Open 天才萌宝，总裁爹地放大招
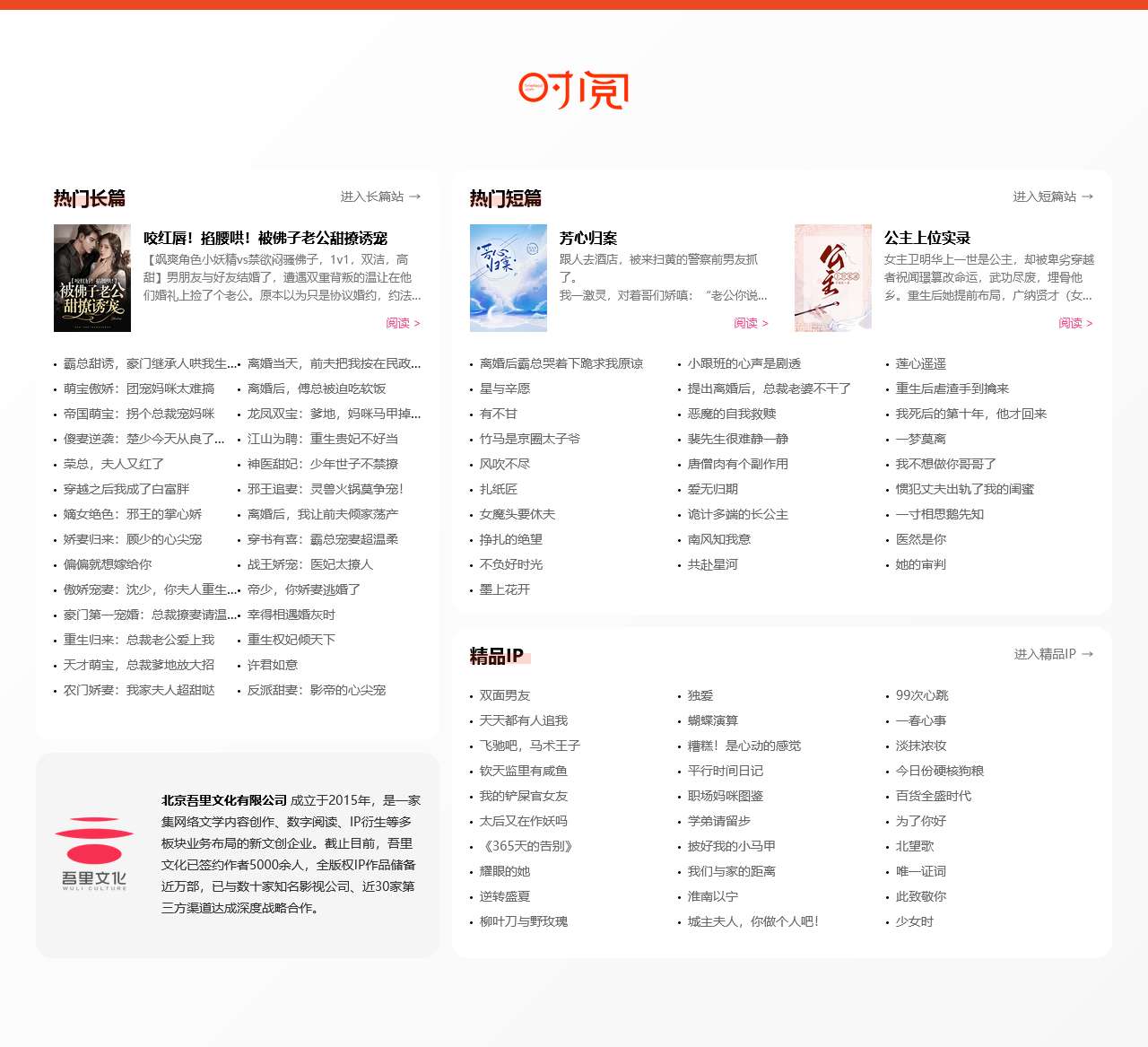This screenshot has width=1148, height=1047. tap(139, 665)
